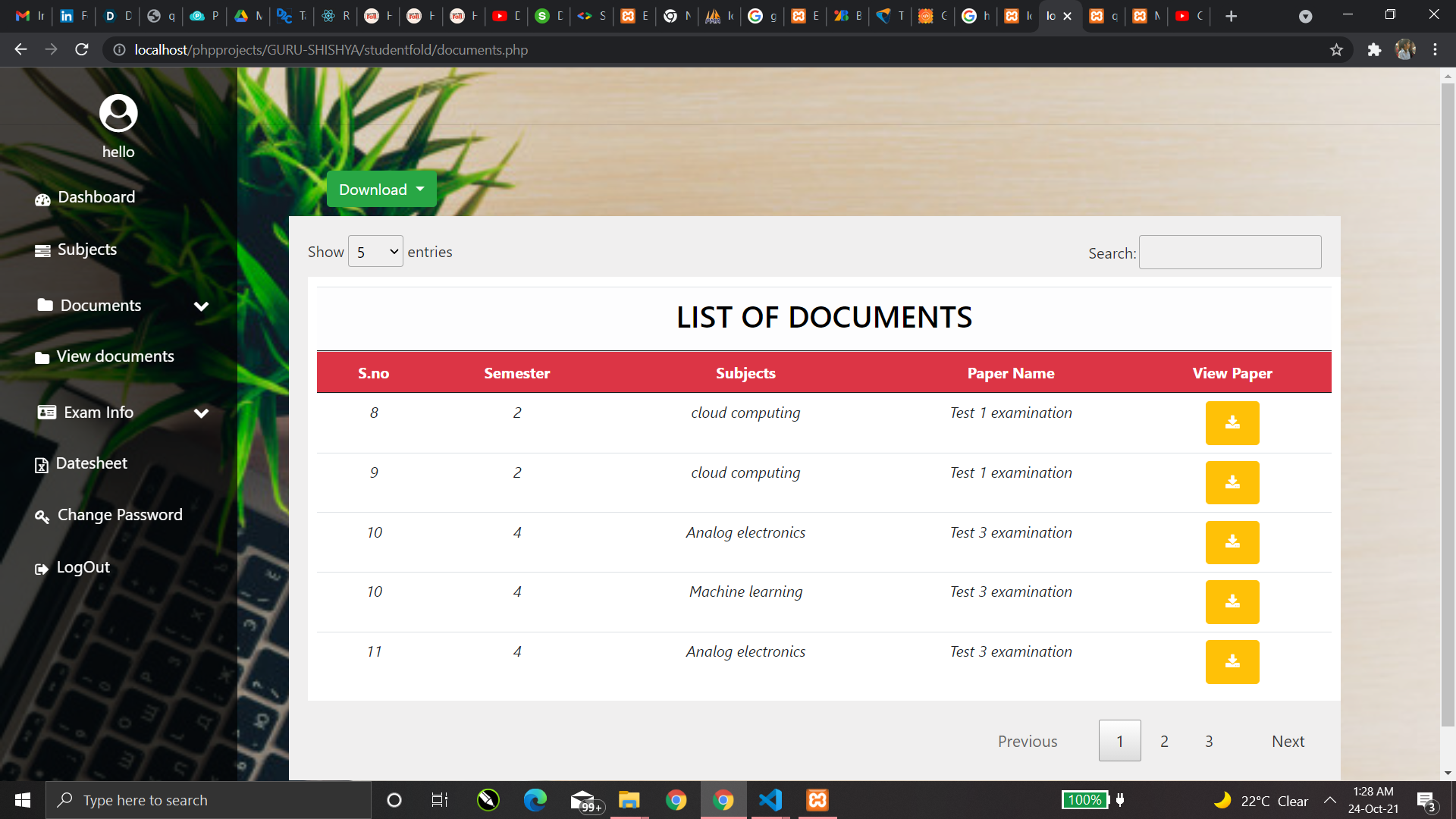Open the green Download dropdown button
Viewport: 1456px width, 819px height.
pos(381,190)
